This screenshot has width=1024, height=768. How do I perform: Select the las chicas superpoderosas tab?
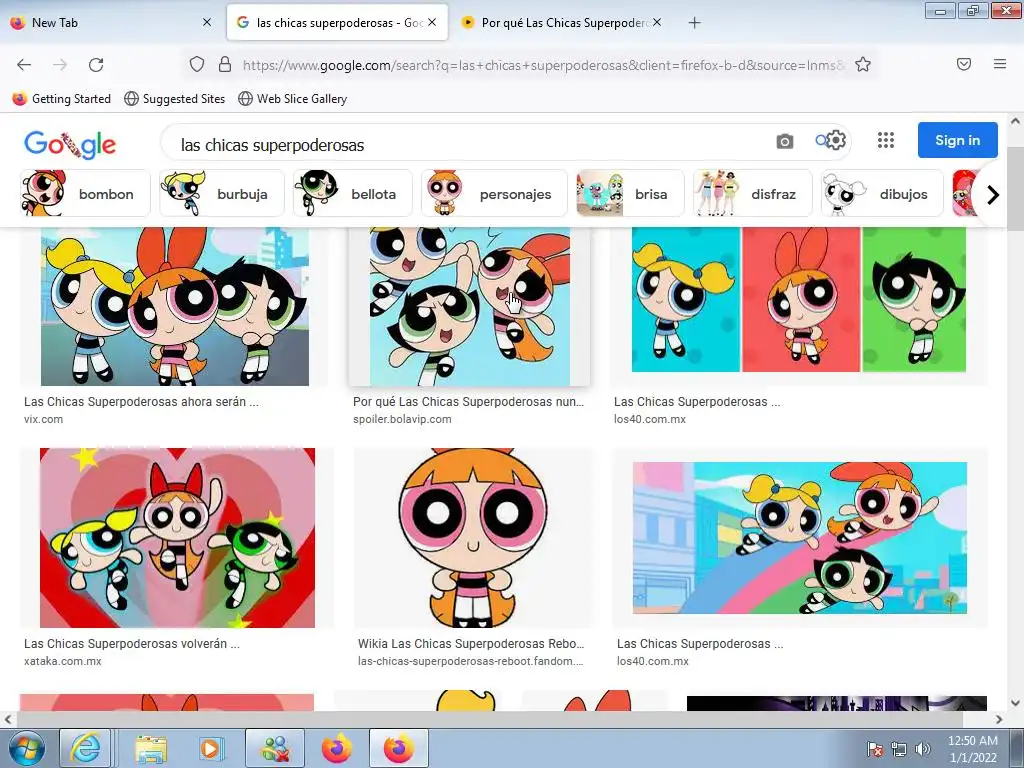pos(337,22)
